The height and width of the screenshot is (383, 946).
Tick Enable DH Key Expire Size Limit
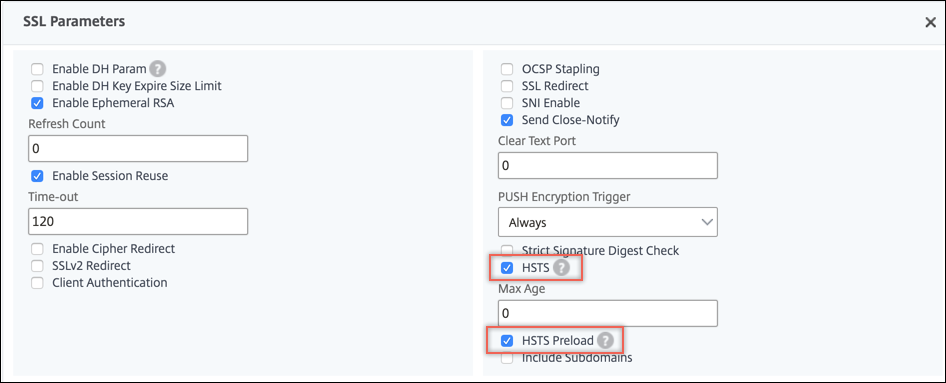[x=37, y=86]
